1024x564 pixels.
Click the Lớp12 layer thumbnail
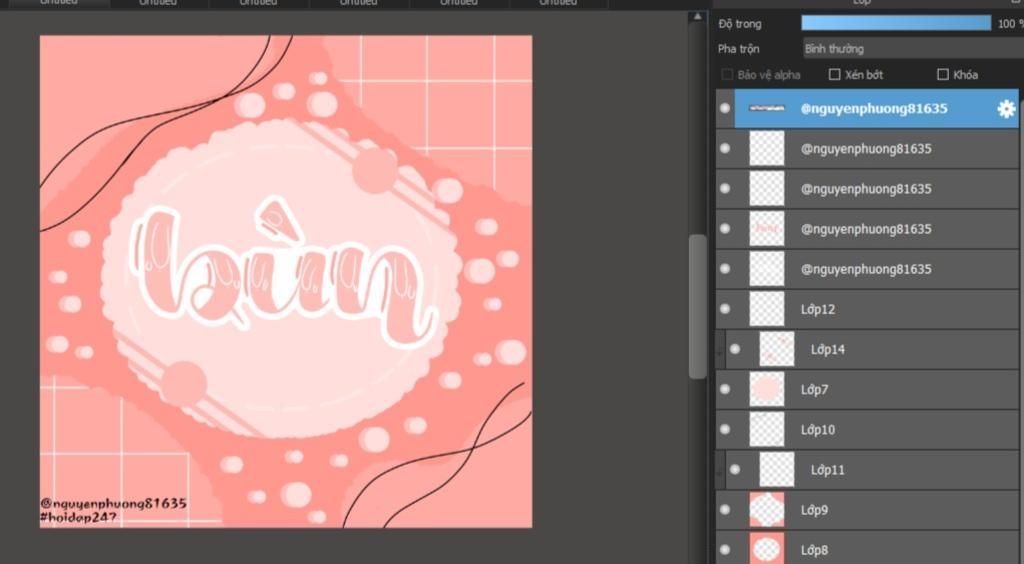(x=767, y=309)
